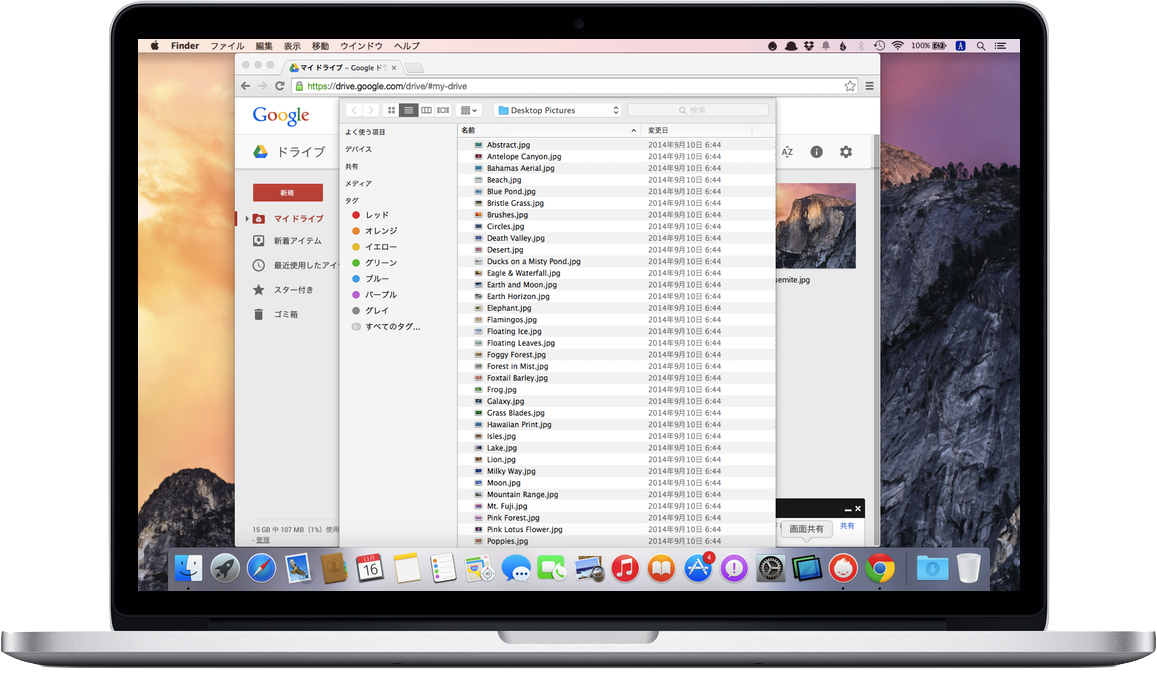
Task: Select Yosemite image thumbnail in Drive
Action: pos(815,225)
